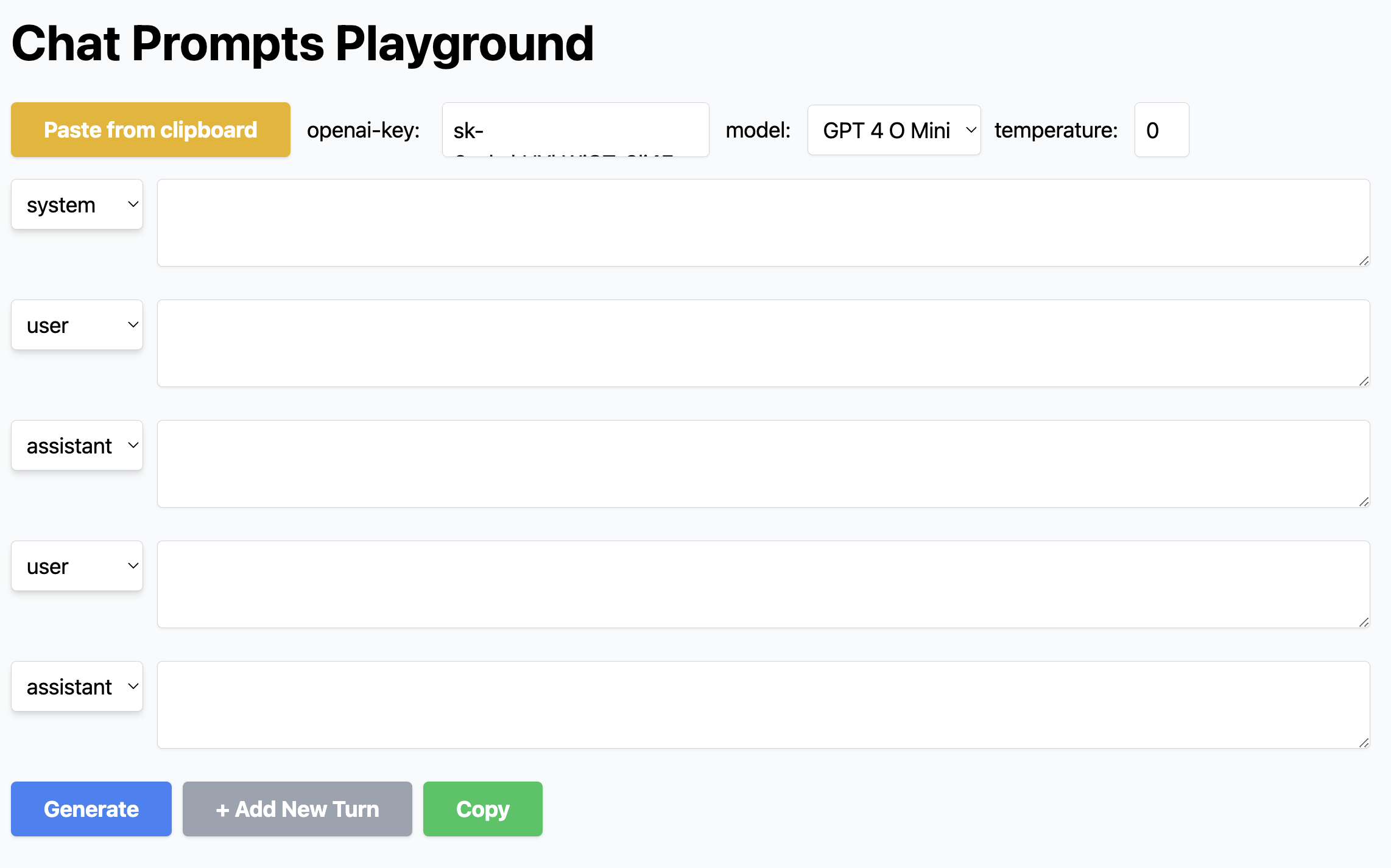Viewport: 1391px width, 868px height.
Task: Click the Generate button
Action: click(x=91, y=809)
